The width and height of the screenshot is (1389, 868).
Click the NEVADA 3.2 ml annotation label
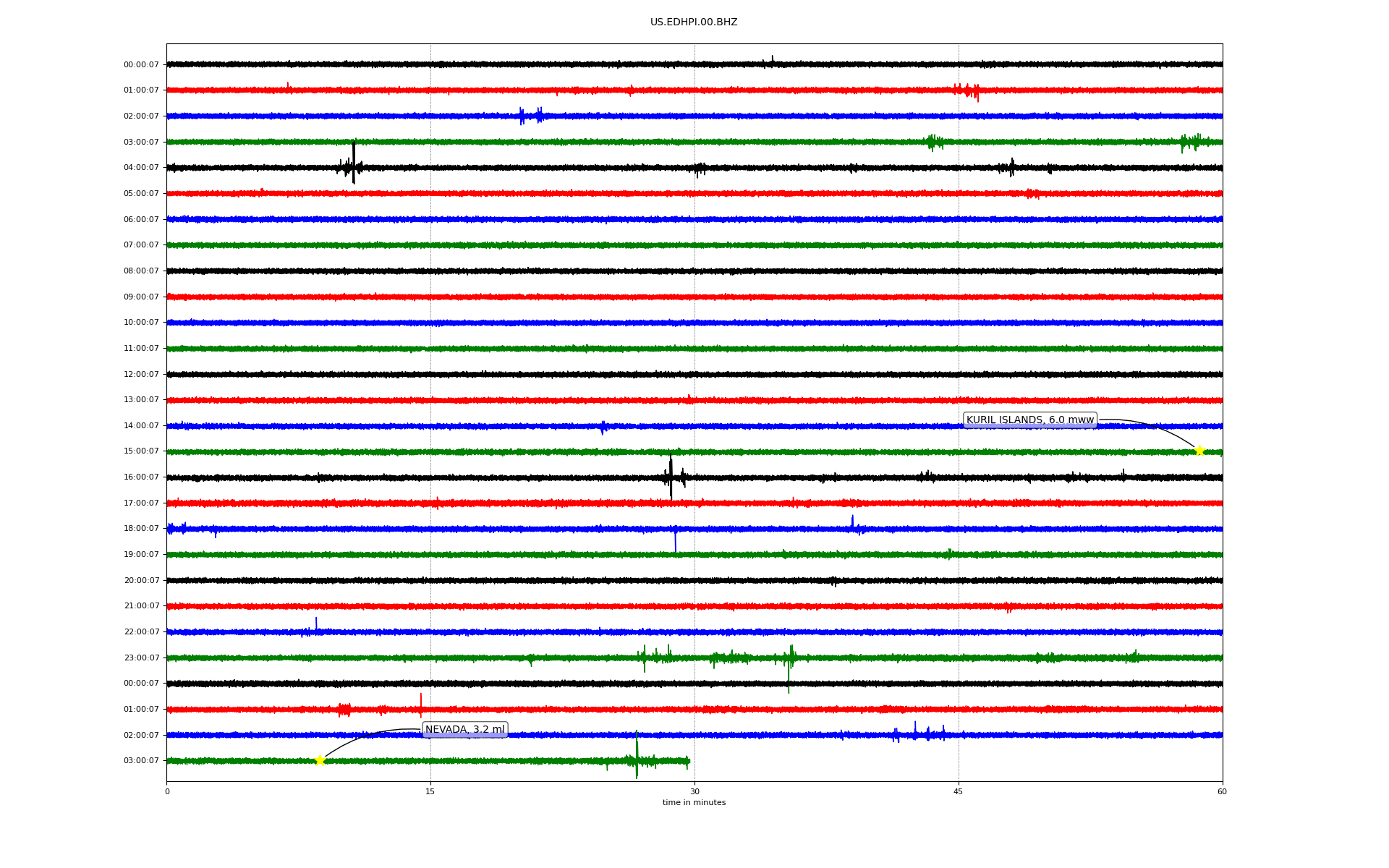click(465, 730)
